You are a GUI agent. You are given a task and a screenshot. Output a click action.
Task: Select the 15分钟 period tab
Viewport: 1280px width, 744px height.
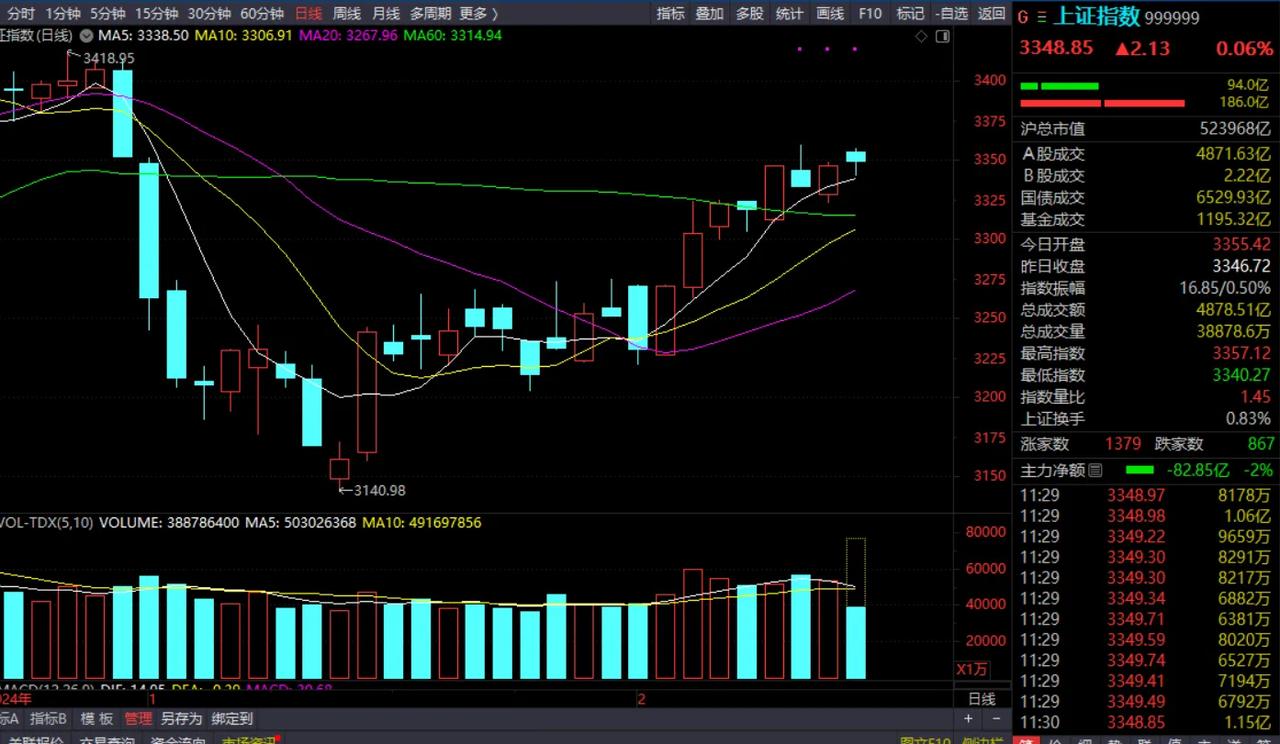[x=156, y=13]
